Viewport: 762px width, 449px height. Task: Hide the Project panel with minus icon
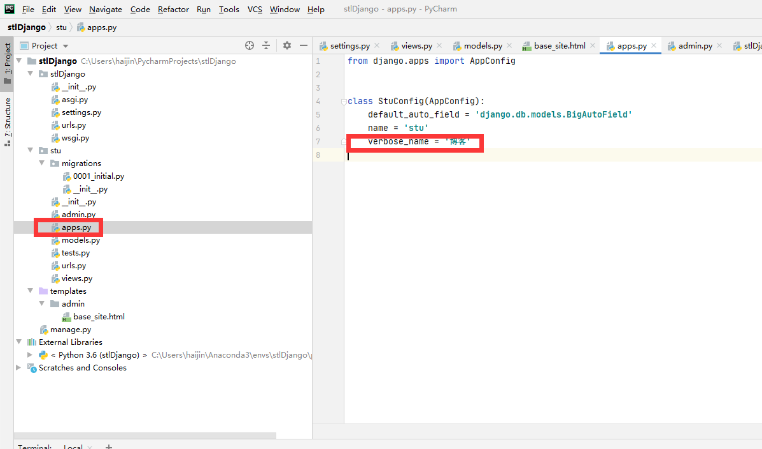[x=304, y=45]
